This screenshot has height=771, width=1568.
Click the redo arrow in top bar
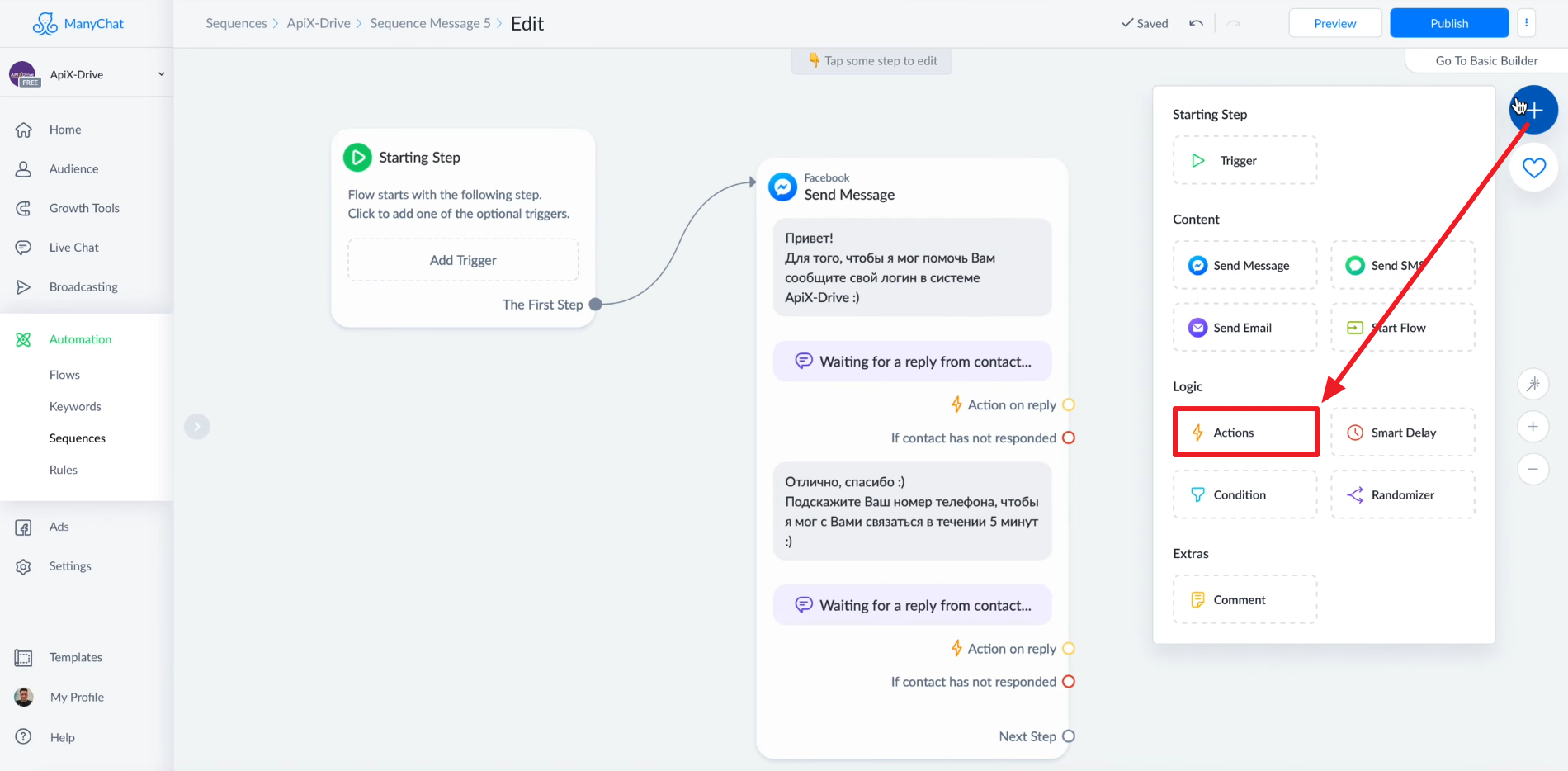pos(1234,23)
